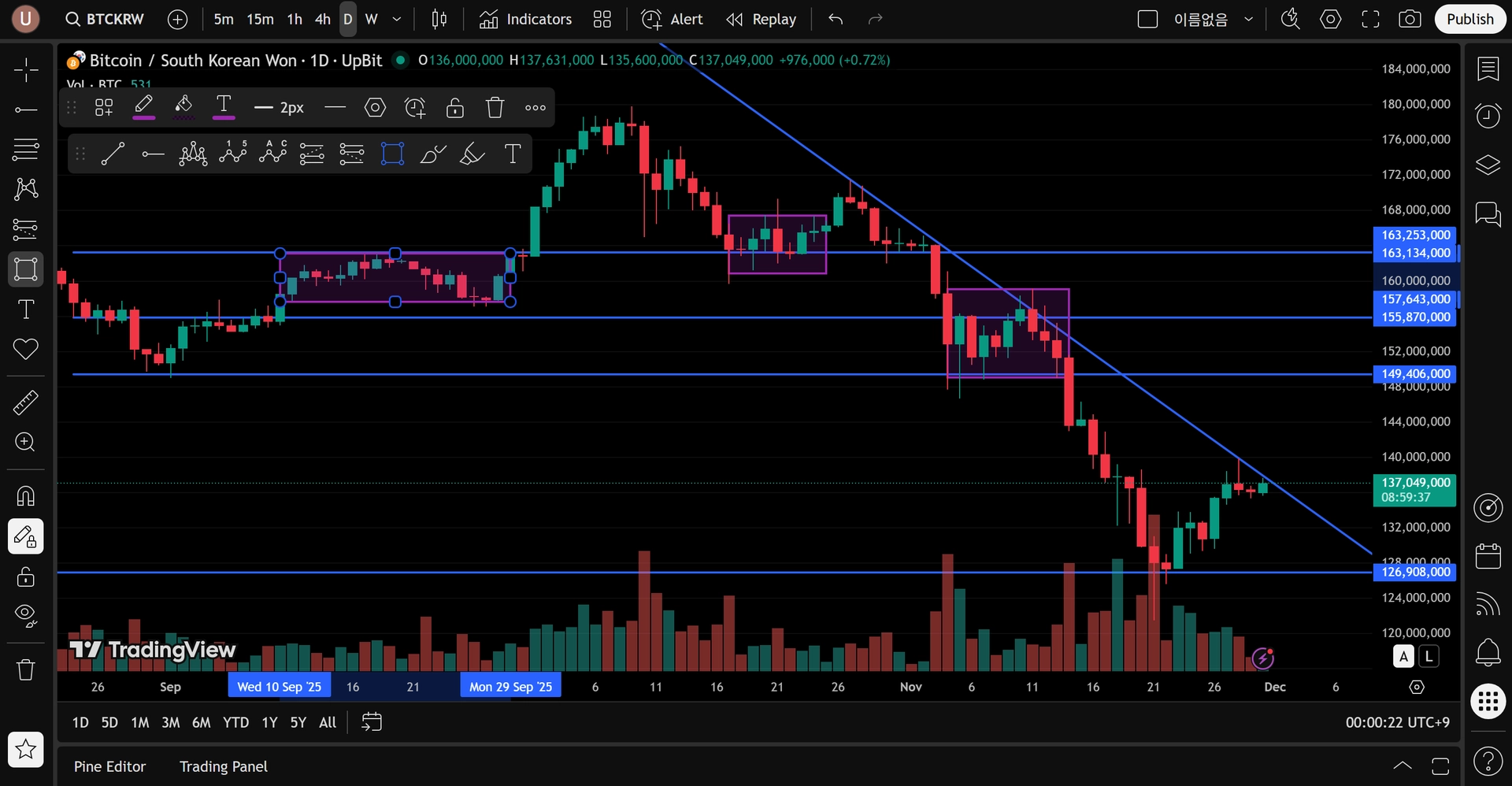Toggle auto scale (A) on price axis
Screen dimensions: 1512x786
pyautogui.click(x=1403, y=656)
